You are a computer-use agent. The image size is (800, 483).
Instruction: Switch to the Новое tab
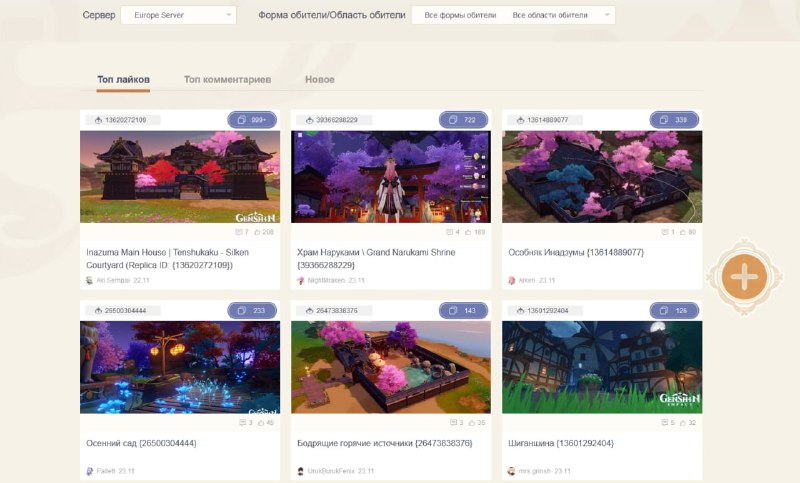(x=319, y=80)
